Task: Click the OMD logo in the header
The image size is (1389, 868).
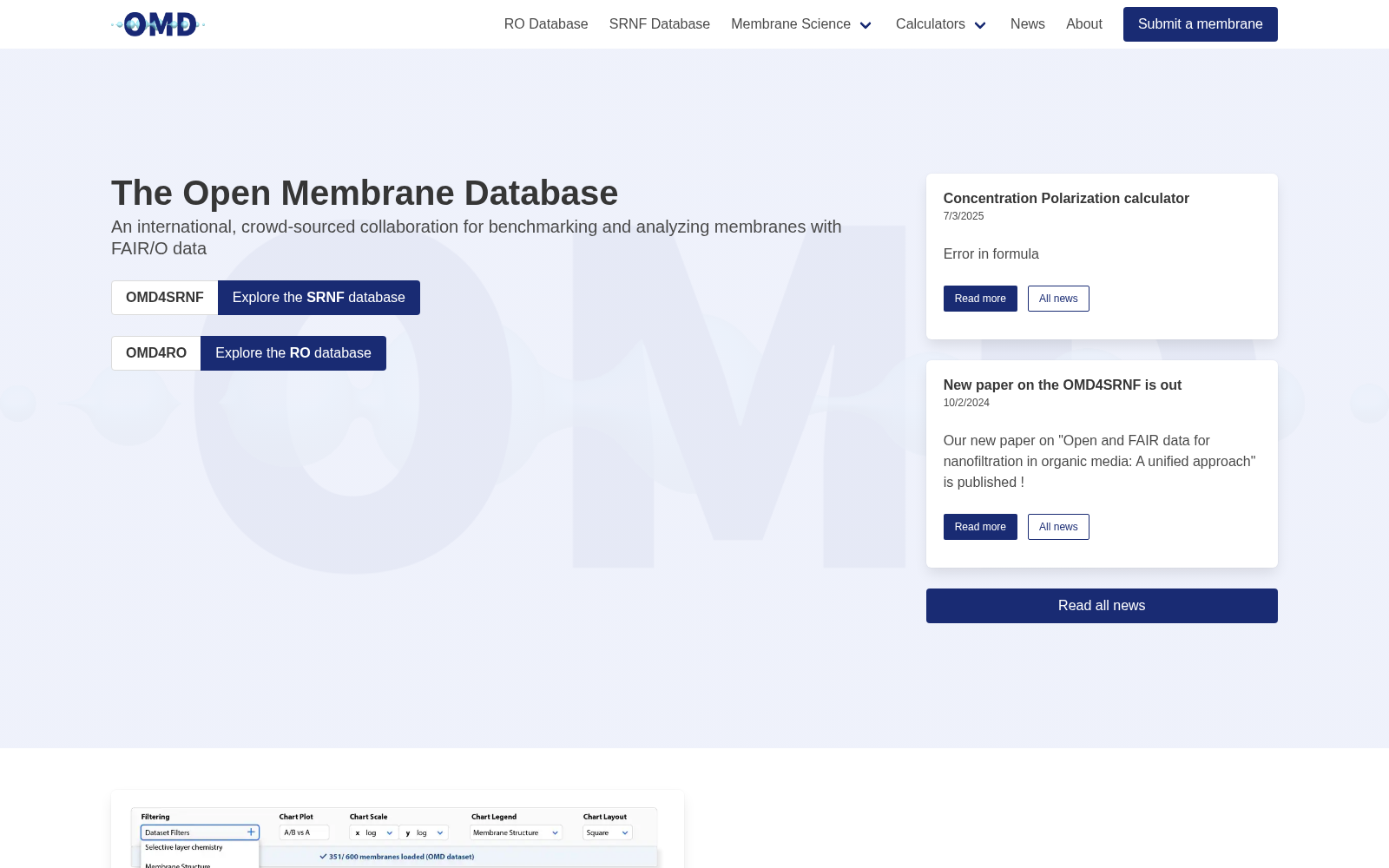Action: (158, 24)
